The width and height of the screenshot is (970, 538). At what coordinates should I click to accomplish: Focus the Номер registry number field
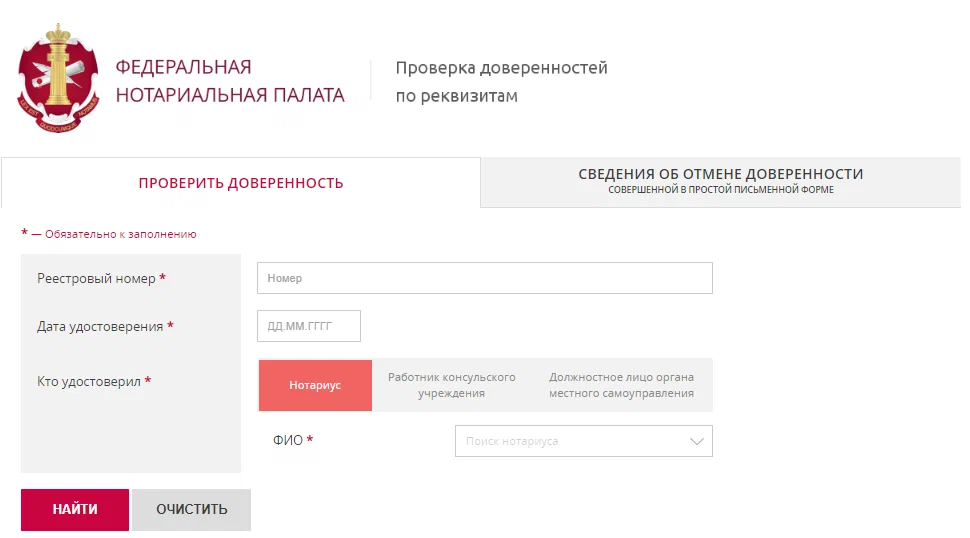click(x=484, y=278)
